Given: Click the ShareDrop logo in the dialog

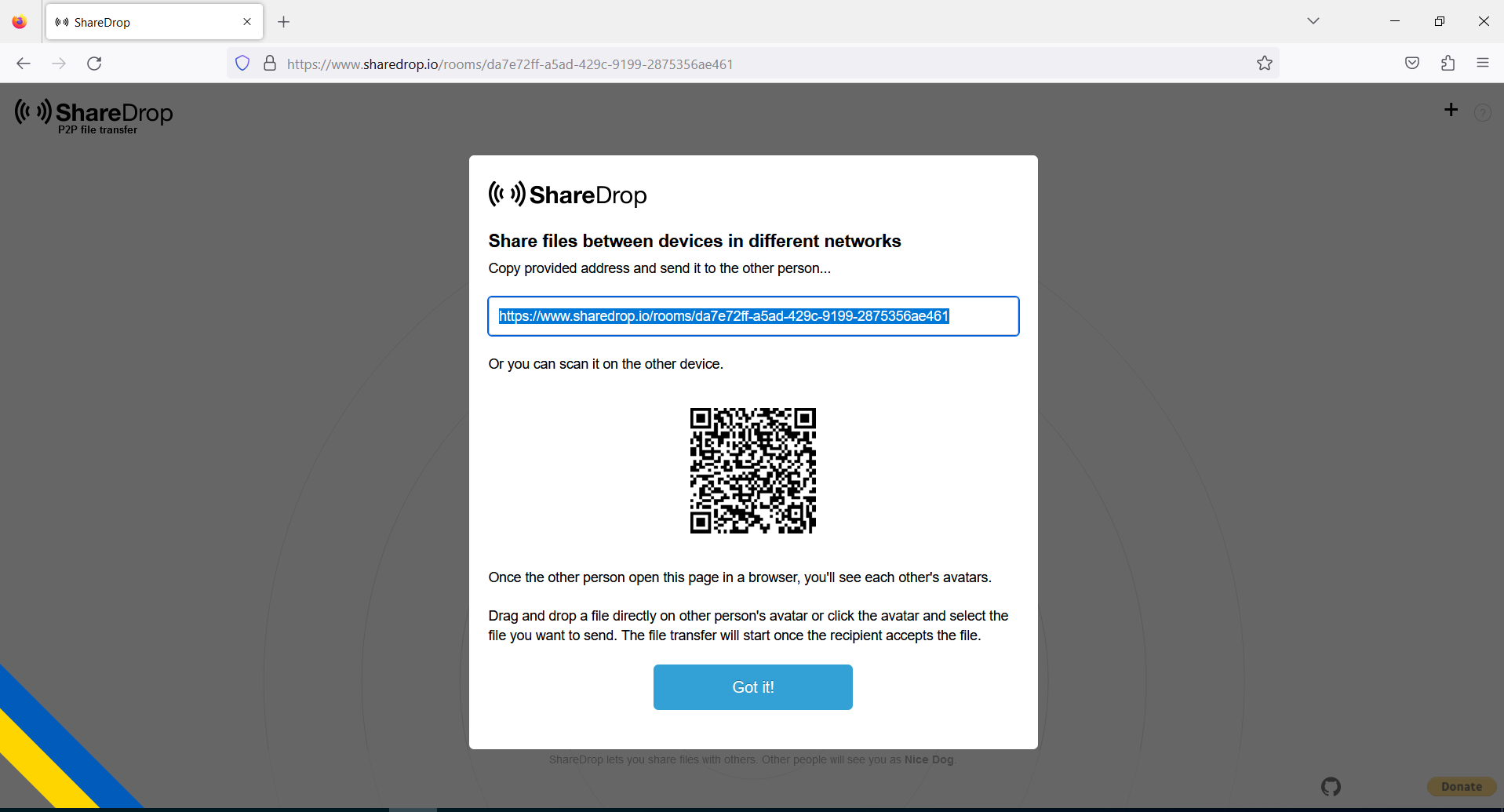Looking at the screenshot, I should [x=566, y=194].
